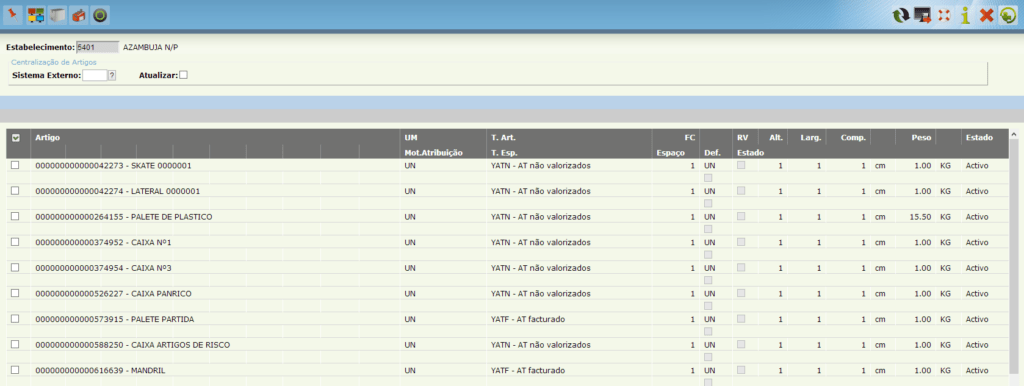This screenshot has height=386, width=1024.
Task: Select article 000000000000616639 - MANDRIL
Action: coord(100,370)
